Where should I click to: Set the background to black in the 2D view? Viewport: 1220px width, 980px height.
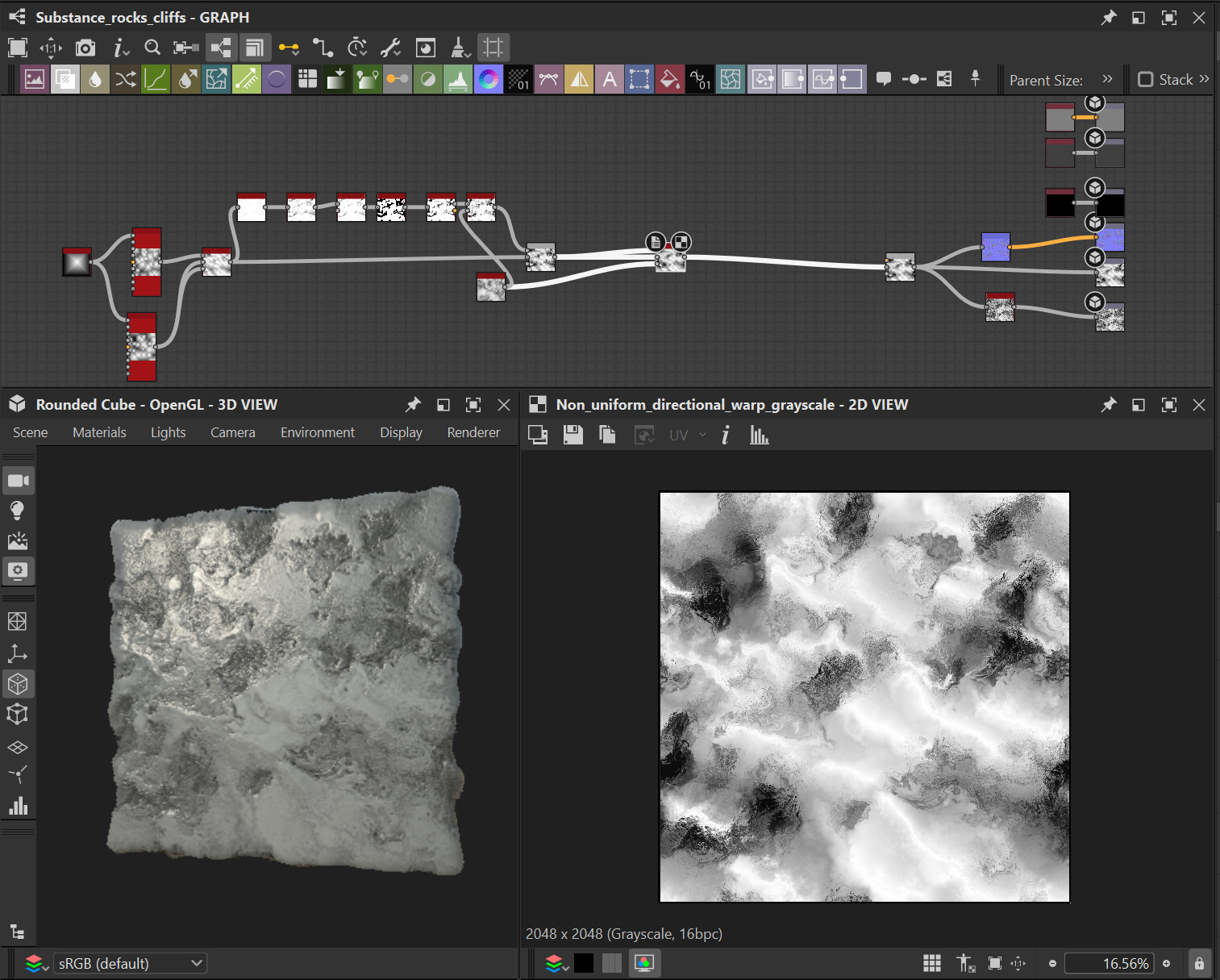584,962
